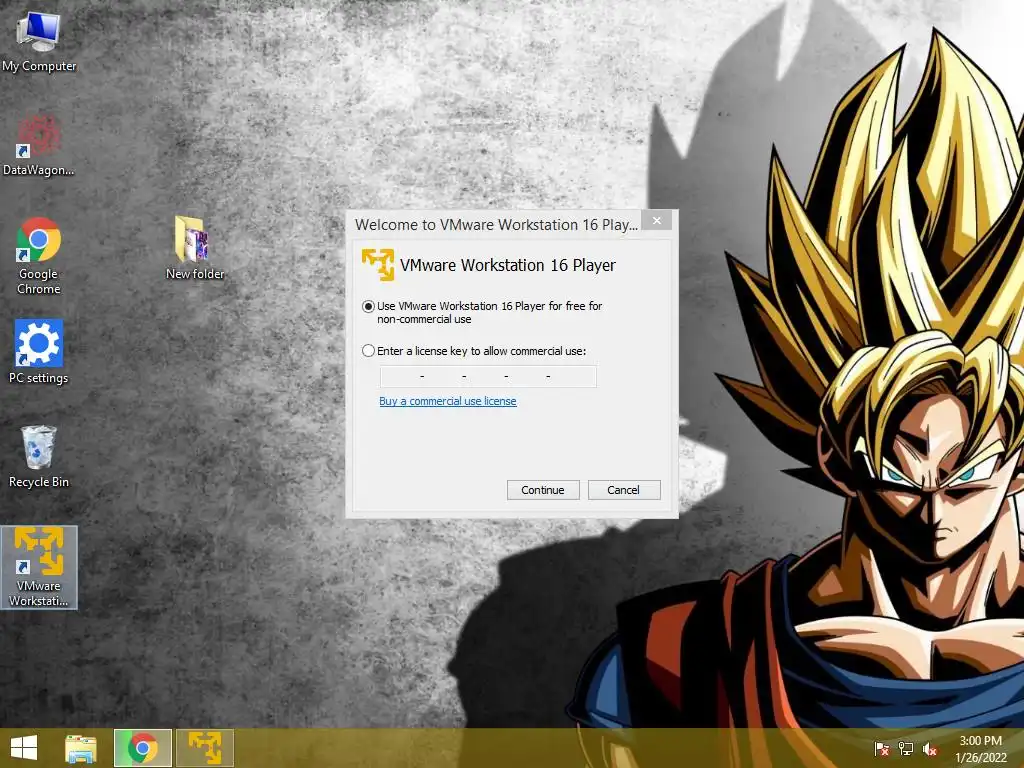The width and height of the screenshot is (1024, 768).
Task: Switch to Chrome in the taskbar
Action: coord(143,748)
